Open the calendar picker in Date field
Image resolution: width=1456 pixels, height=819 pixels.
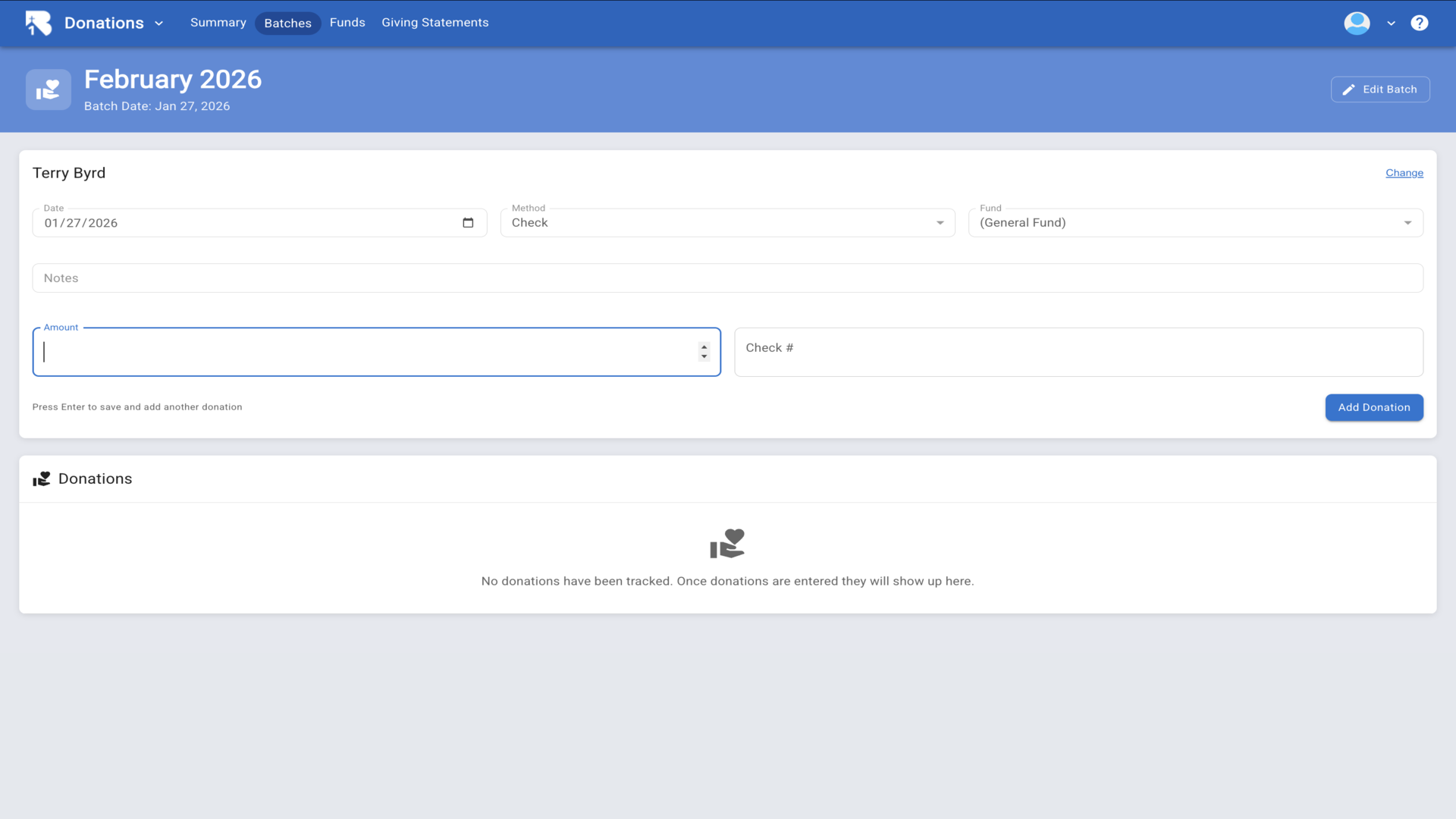pos(468,223)
